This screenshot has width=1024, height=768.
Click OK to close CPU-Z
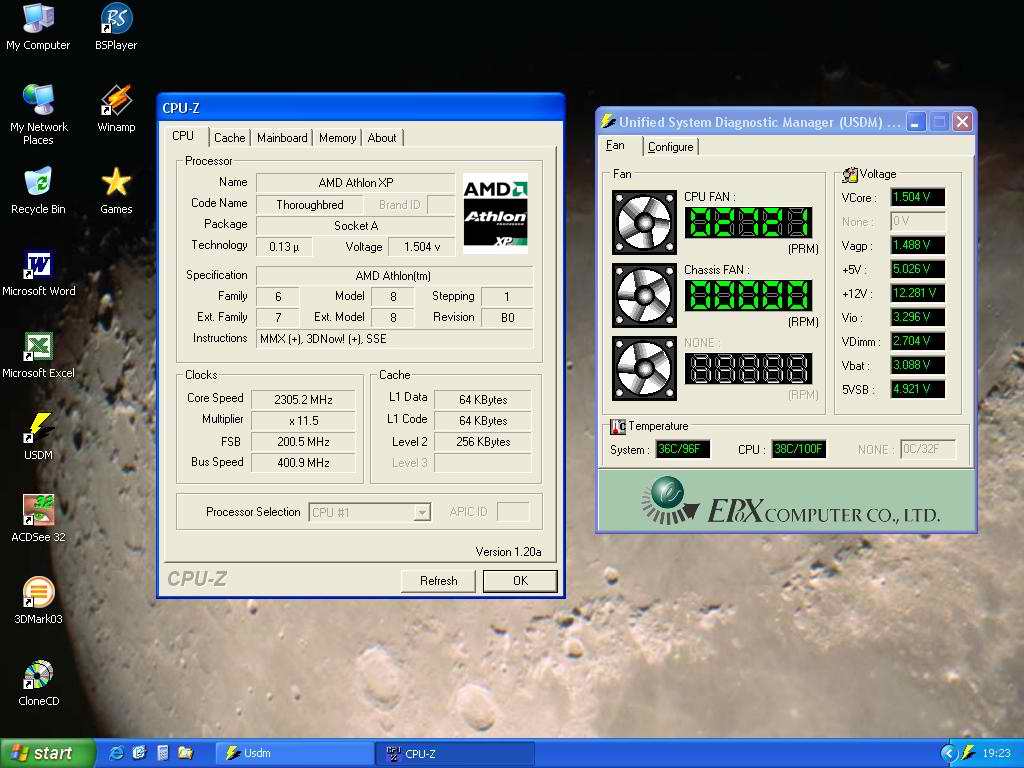(520, 581)
